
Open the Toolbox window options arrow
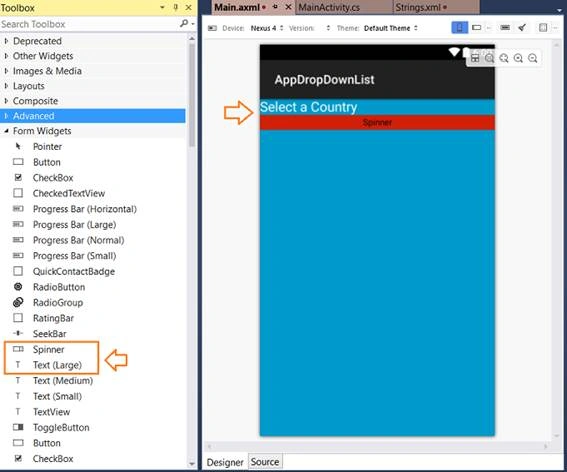pyautogui.click(x=162, y=7)
